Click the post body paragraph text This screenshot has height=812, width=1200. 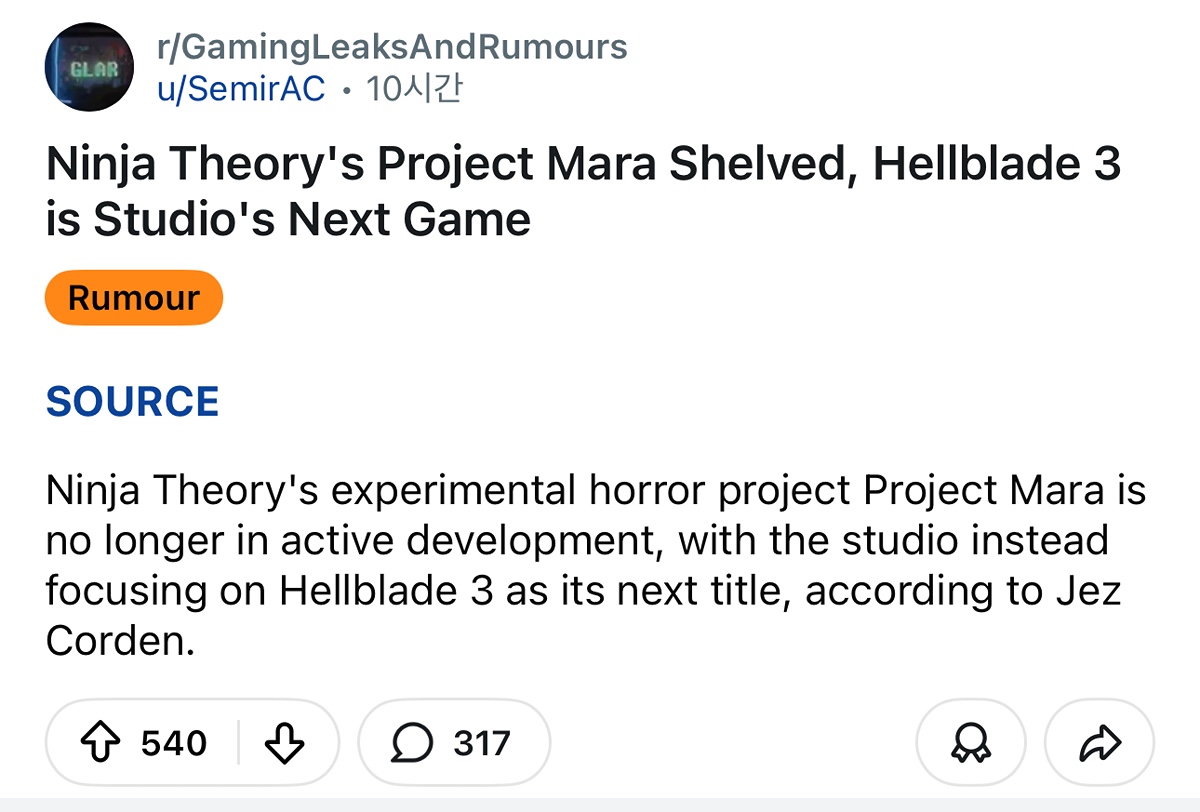595,566
